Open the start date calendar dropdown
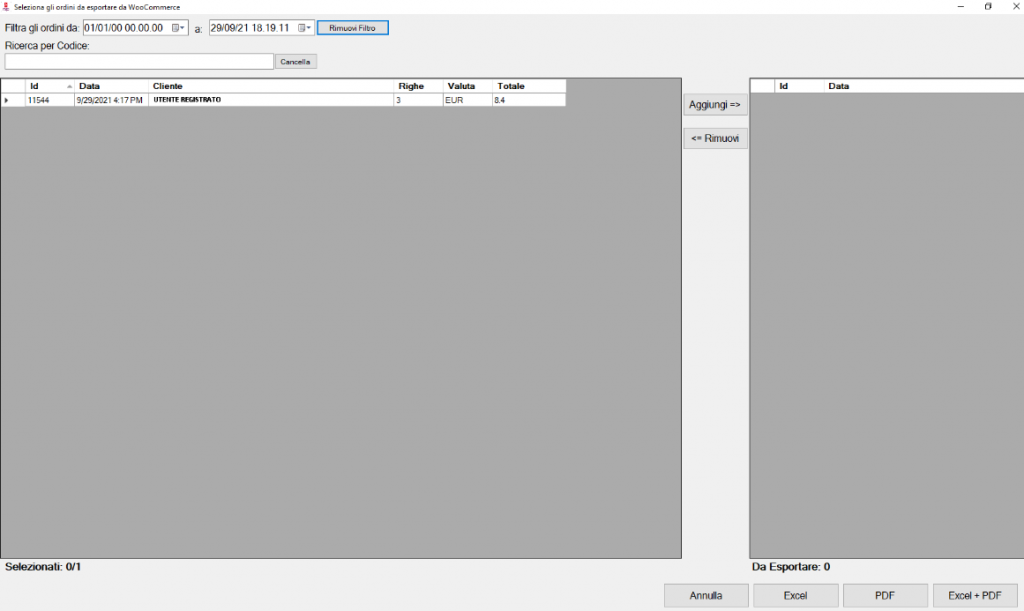The height and width of the screenshot is (611, 1024). pos(178,28)
